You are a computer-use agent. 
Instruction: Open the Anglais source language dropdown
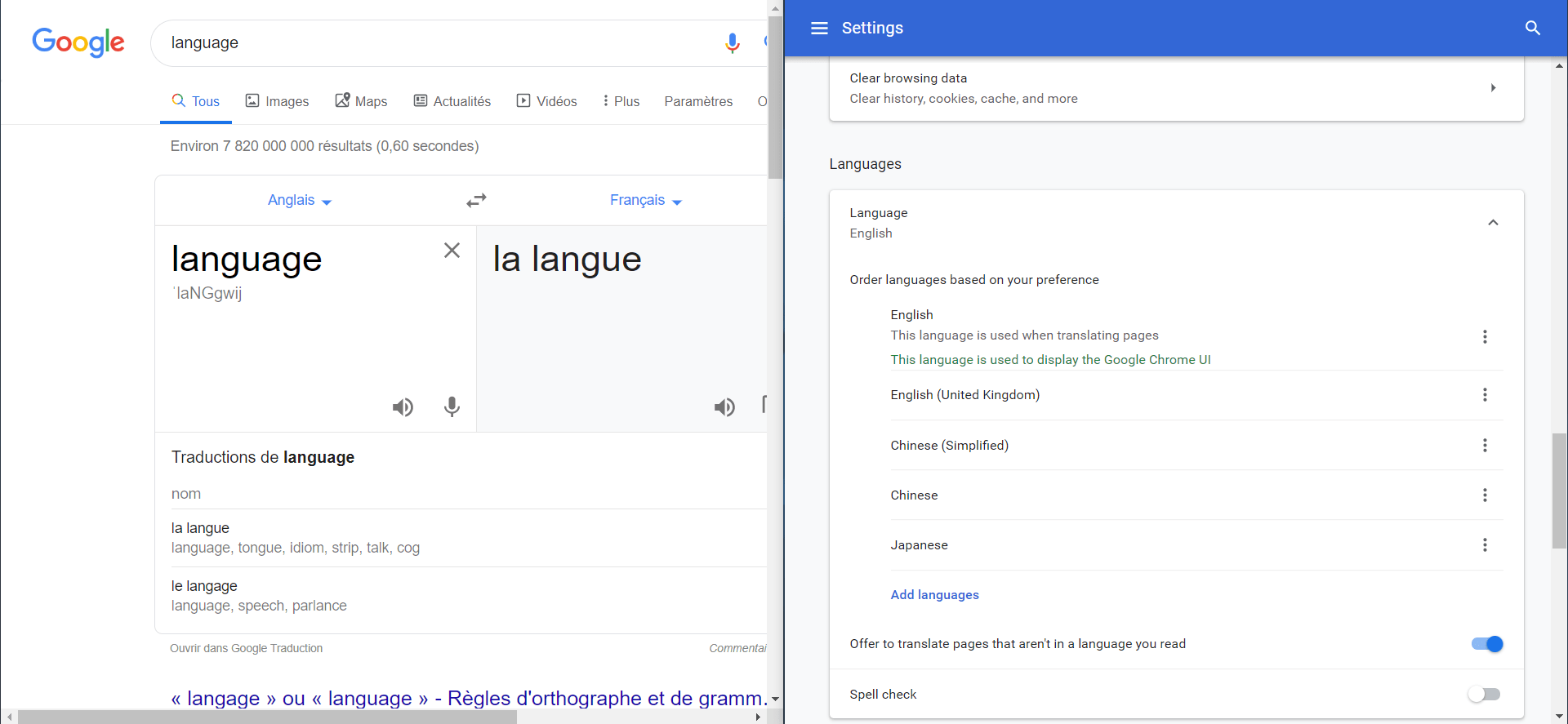tap(300, 201)
